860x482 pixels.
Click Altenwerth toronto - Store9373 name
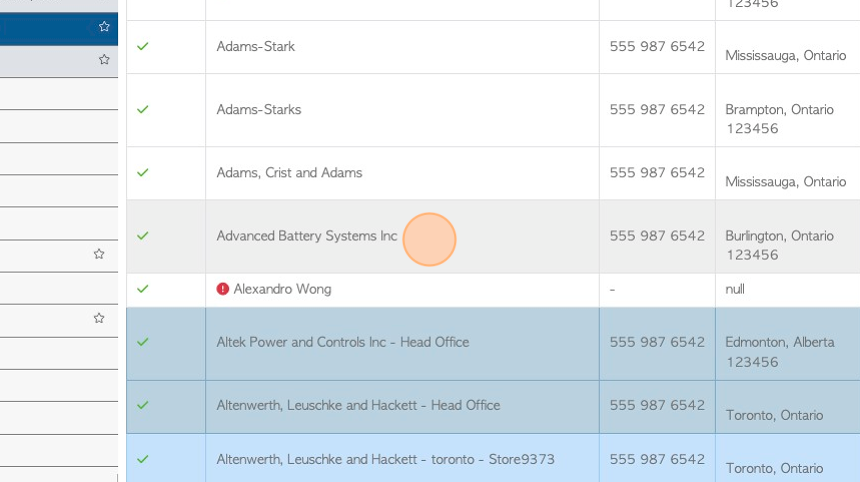(x=385, y=459)
